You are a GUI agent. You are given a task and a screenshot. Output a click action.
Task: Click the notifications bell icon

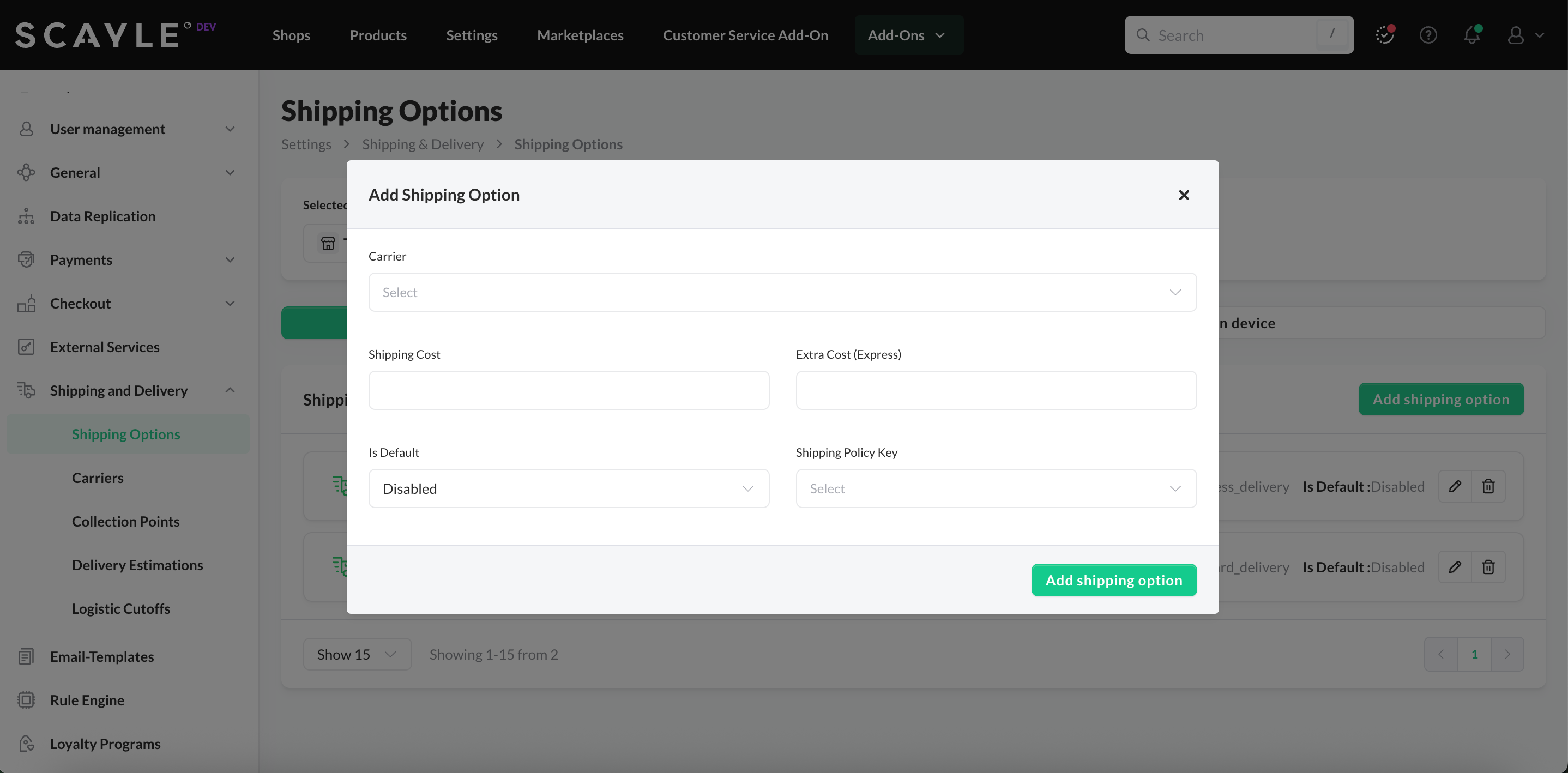pos(1471,35)
